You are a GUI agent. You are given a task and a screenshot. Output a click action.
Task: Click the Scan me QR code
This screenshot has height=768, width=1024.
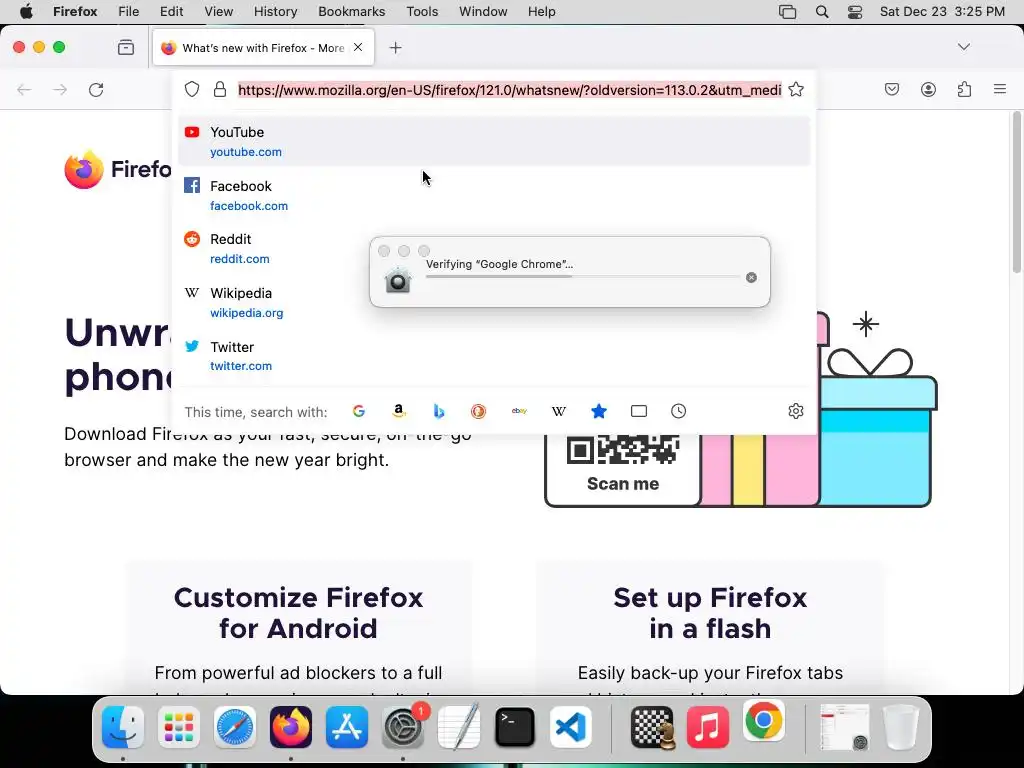pyautogui.click(x=622, y=449)
